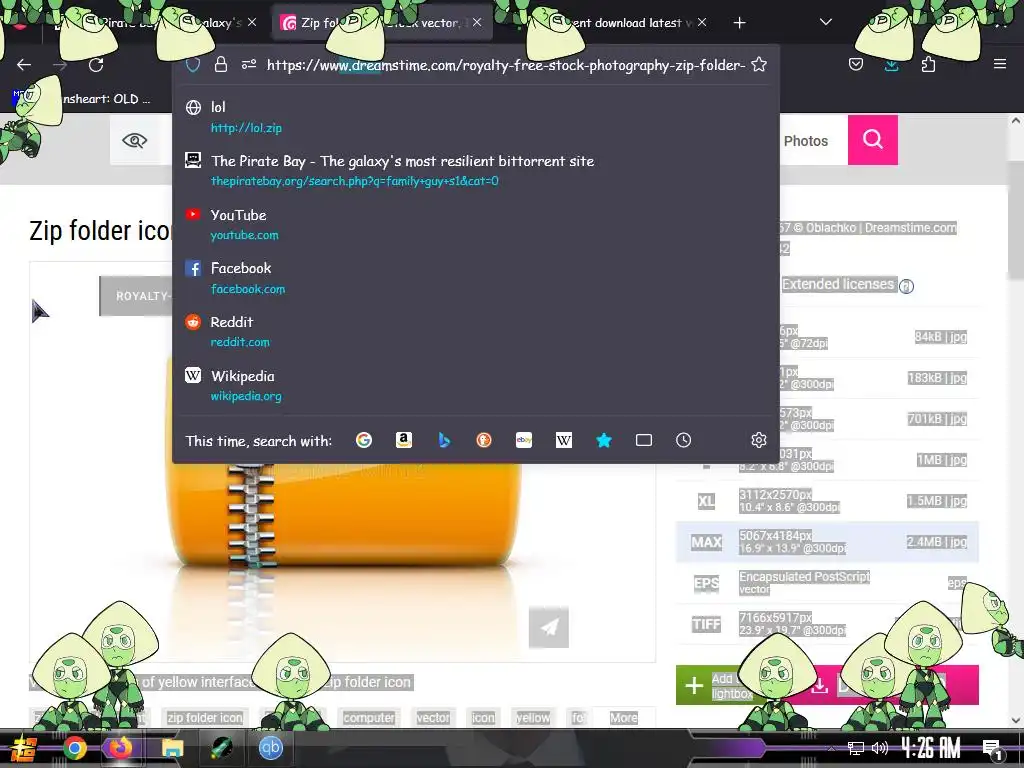Search in history using clock icon

[x=683, y=440]
